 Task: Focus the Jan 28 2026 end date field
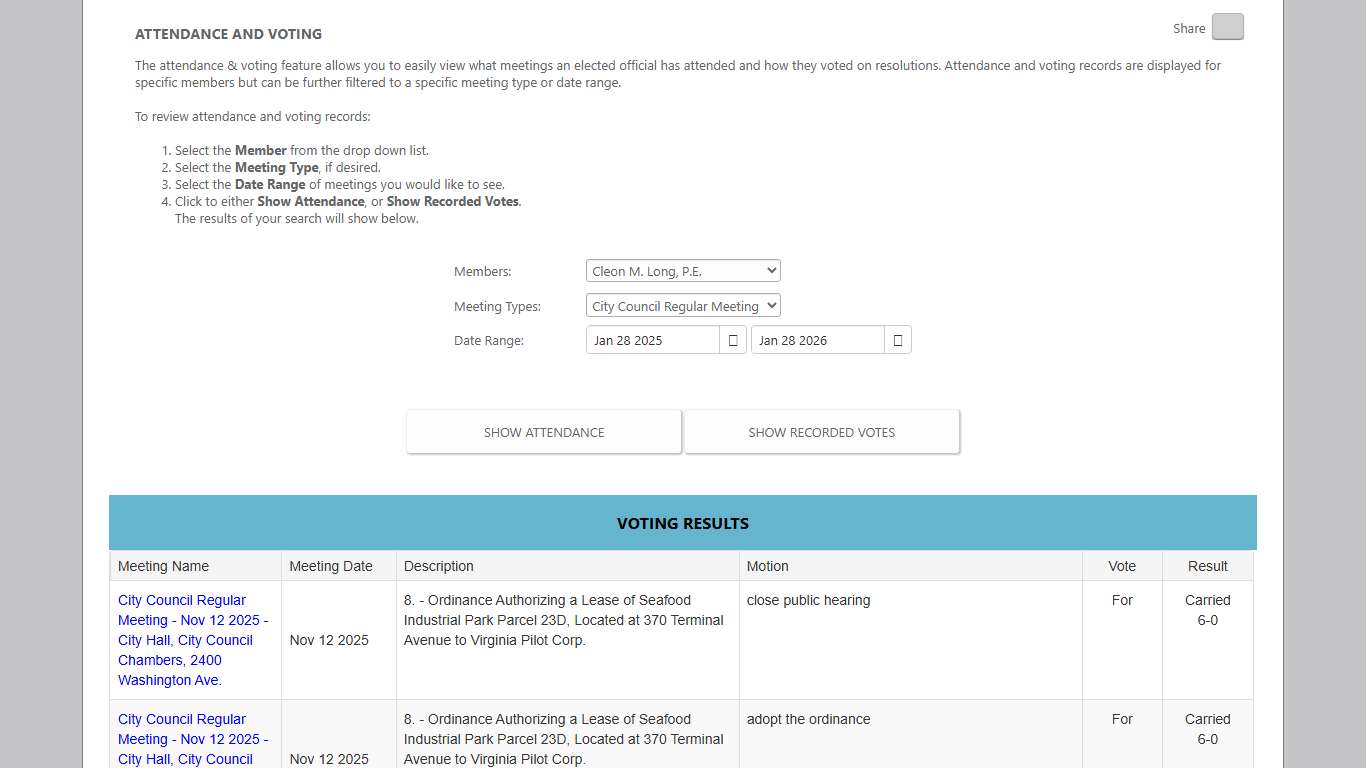(817, 341)
